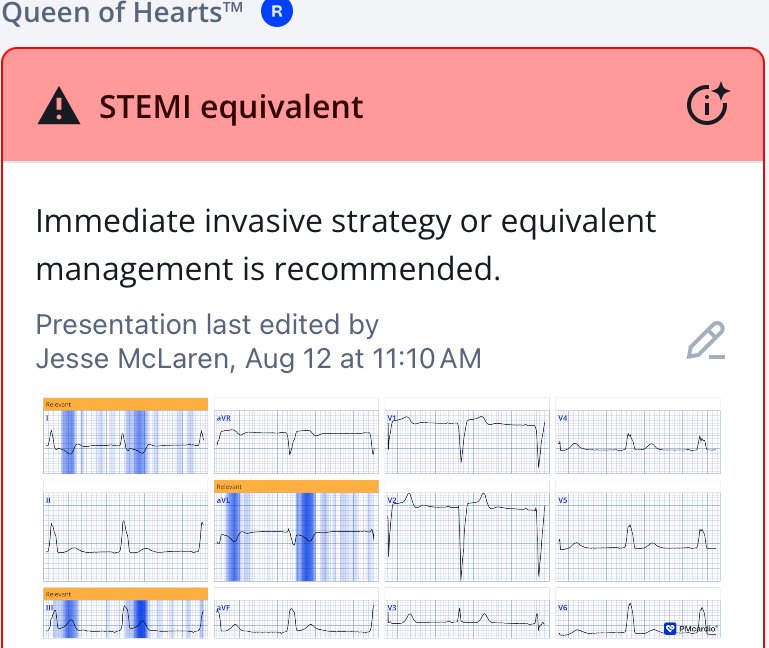Select the V1 lead tracing

tap(467, 436)
